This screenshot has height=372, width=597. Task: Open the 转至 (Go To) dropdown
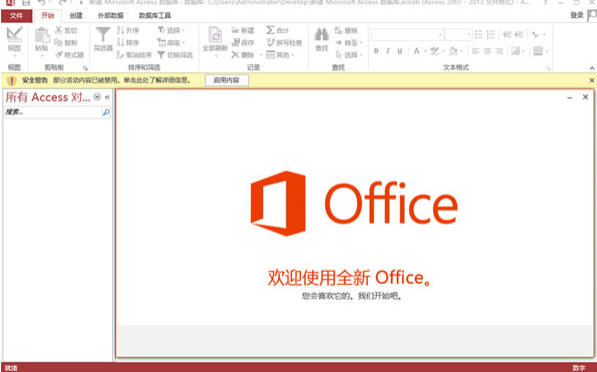click(348, 43)
